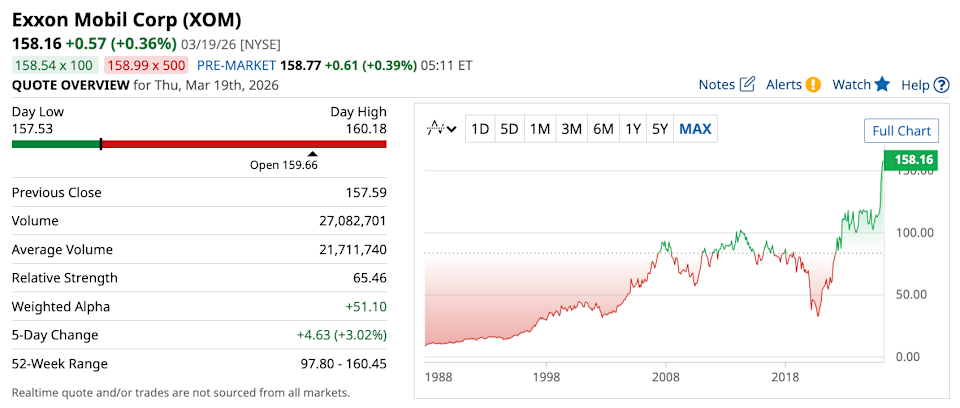Viewport: 960px width, 408px height.
Task: Click the green 158.16 price tag on chart
Action: pyautogui.click(x=913, y=159)
